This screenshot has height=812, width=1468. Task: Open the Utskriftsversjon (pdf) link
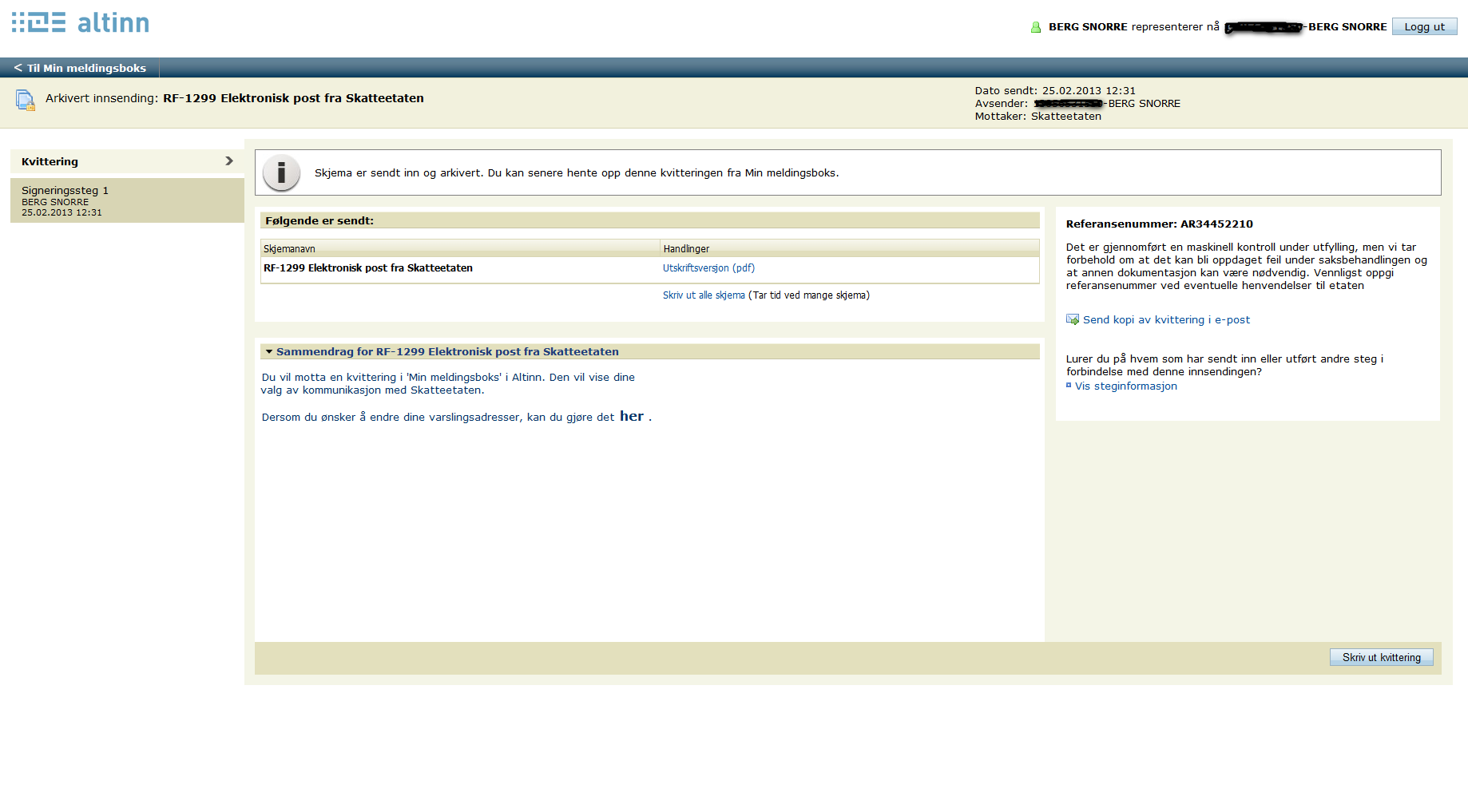point(708,268)
